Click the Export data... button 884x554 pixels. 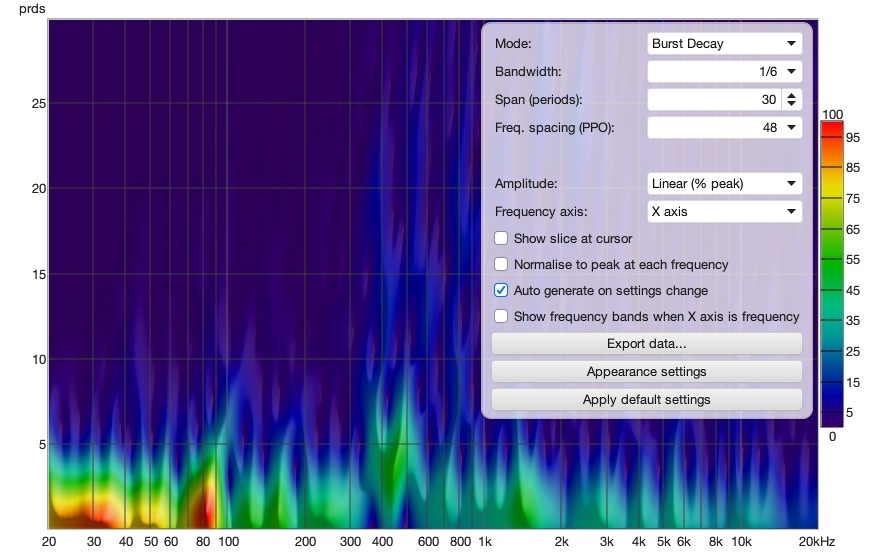click(x=647, y=344)
